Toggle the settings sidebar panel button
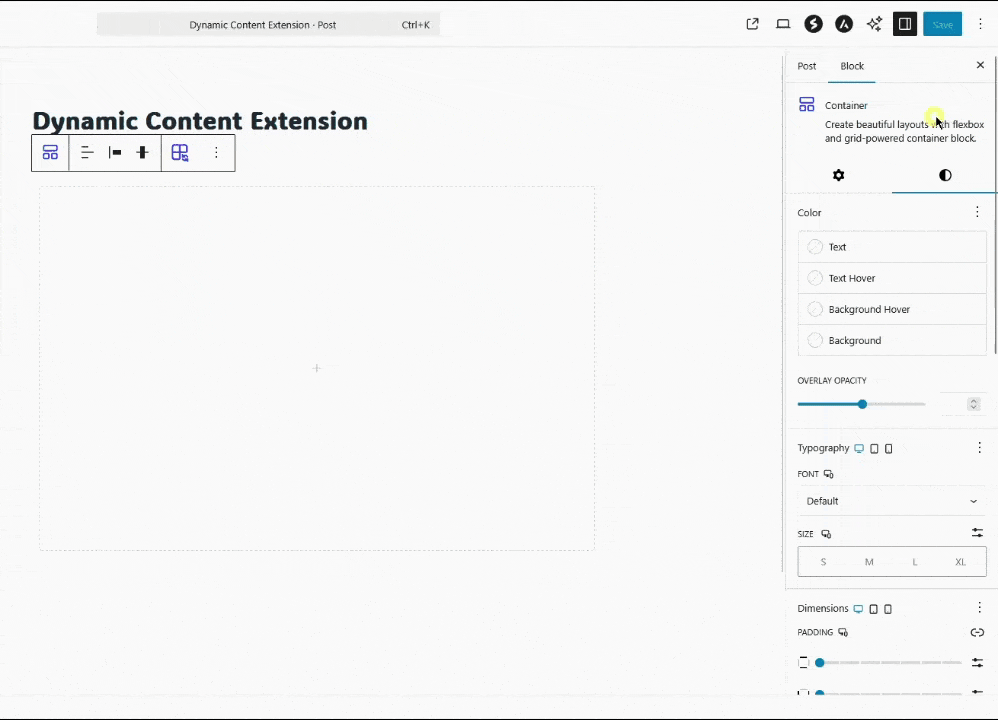 tap(905, 24)
